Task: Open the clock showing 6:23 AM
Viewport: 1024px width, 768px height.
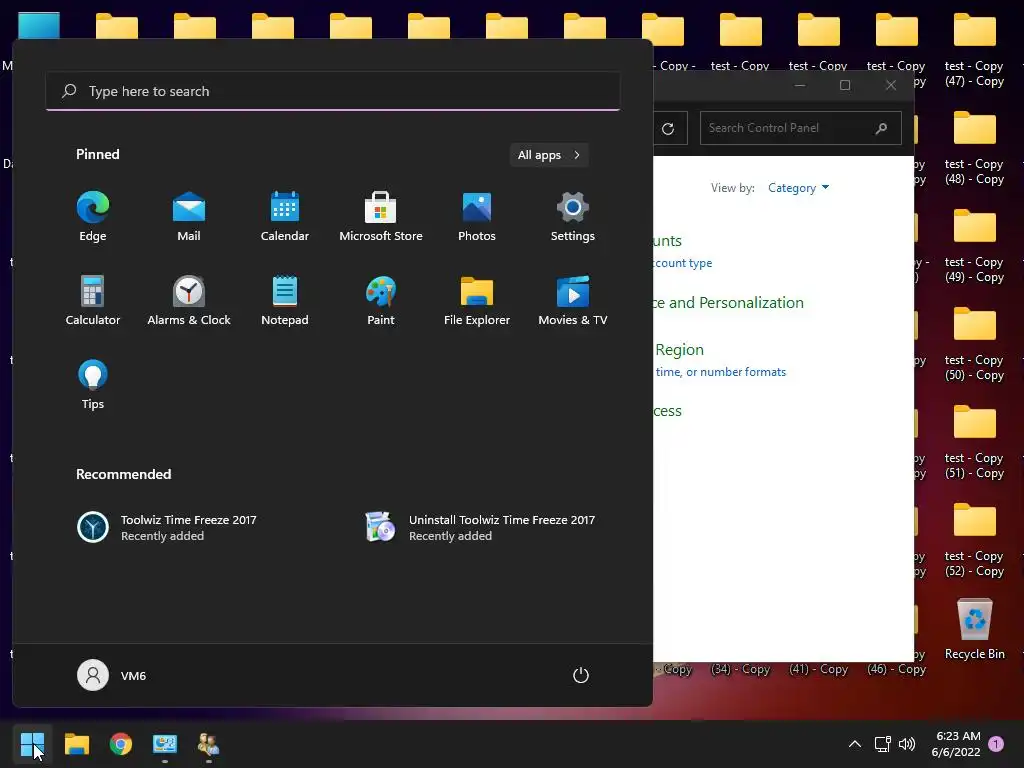Action: [956, 744]
